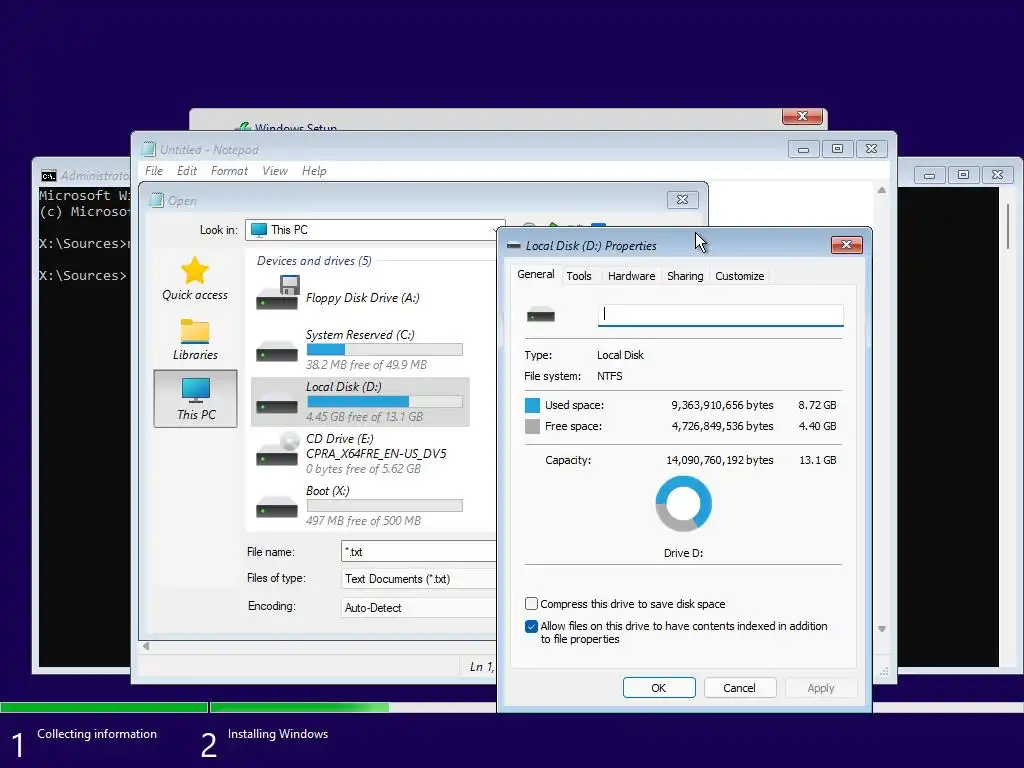Open the Notepad View menu
Screen dimensions: 1024x768
coord(275,170)
